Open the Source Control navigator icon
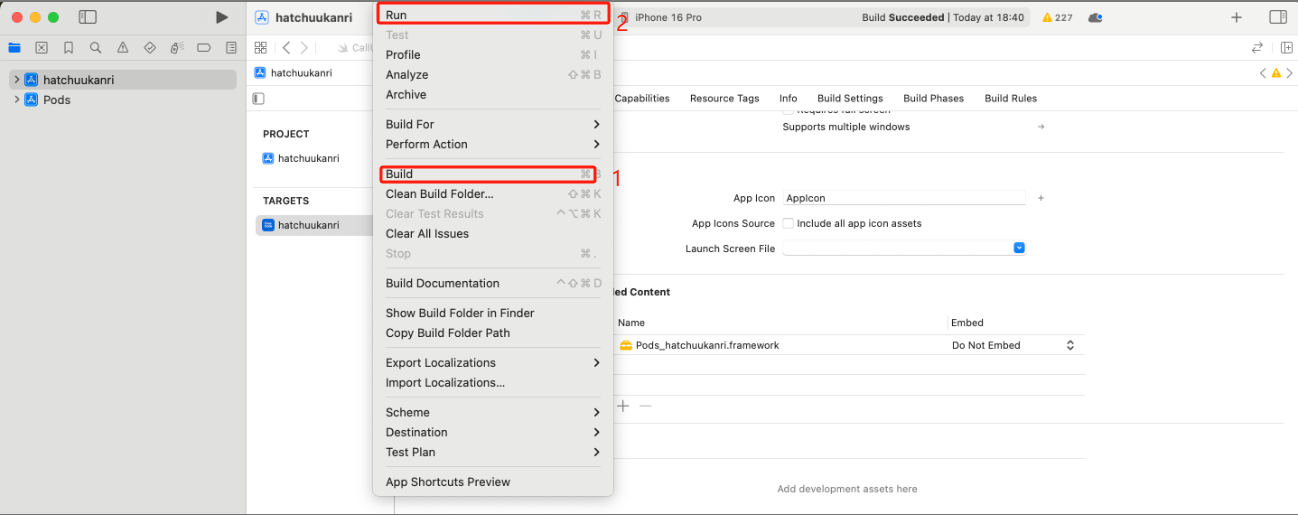Image resolution: width=1298 pixels, height=515 pixels. click(x=41, y=47)
